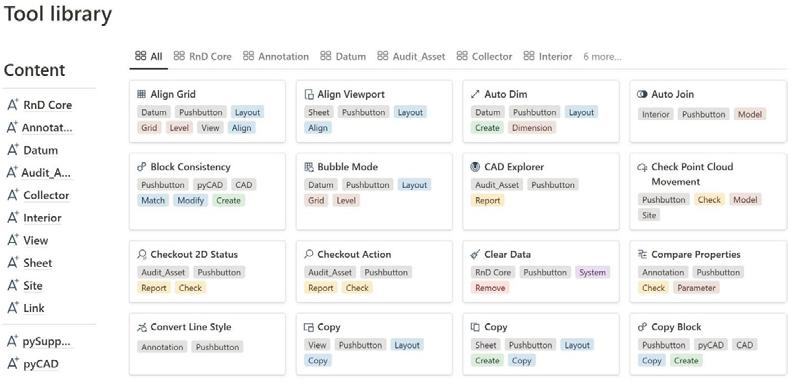The width and height of the screenshot is (788, 380).
Task: Open the Bubble Mode card title
Action: [x=348, y=167]
